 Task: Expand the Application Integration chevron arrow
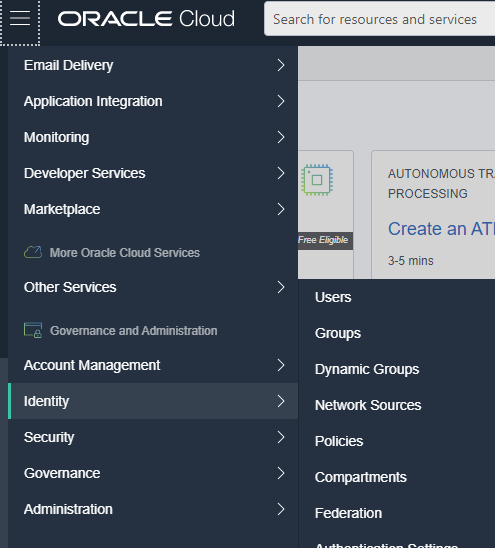pos(281,101)
